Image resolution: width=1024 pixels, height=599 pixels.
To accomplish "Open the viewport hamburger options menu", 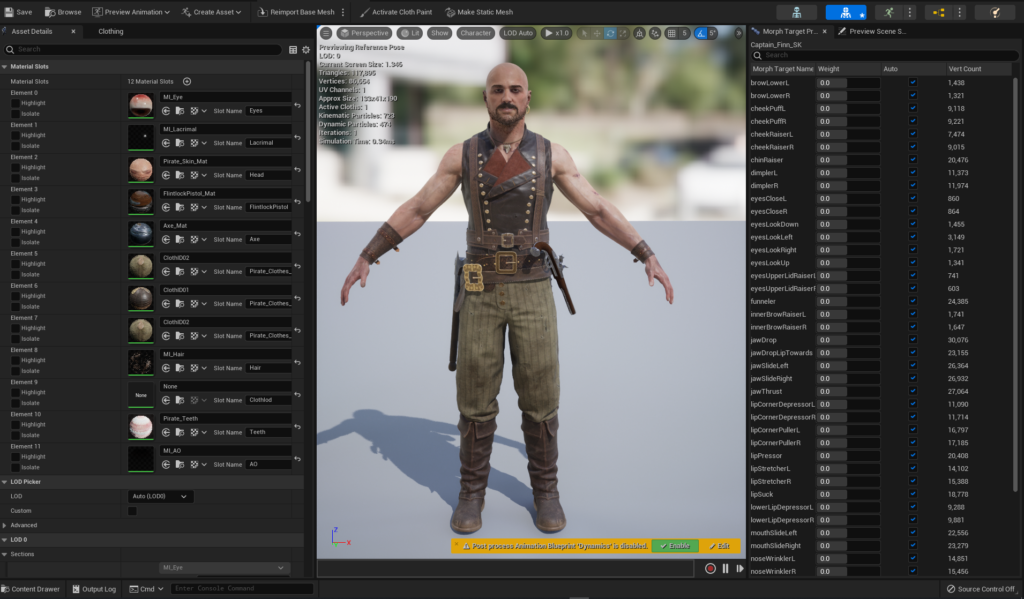I will (x=326, y=33).
